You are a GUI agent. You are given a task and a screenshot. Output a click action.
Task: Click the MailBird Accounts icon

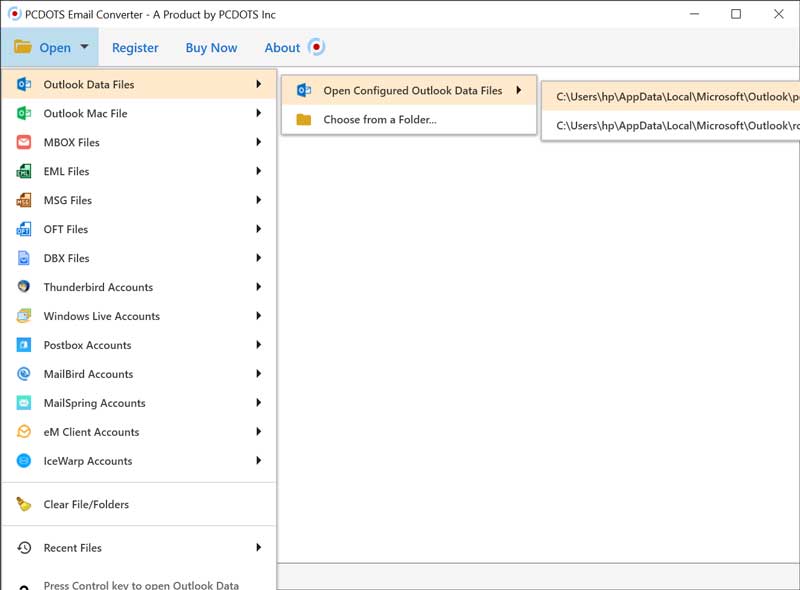[23, 374]
